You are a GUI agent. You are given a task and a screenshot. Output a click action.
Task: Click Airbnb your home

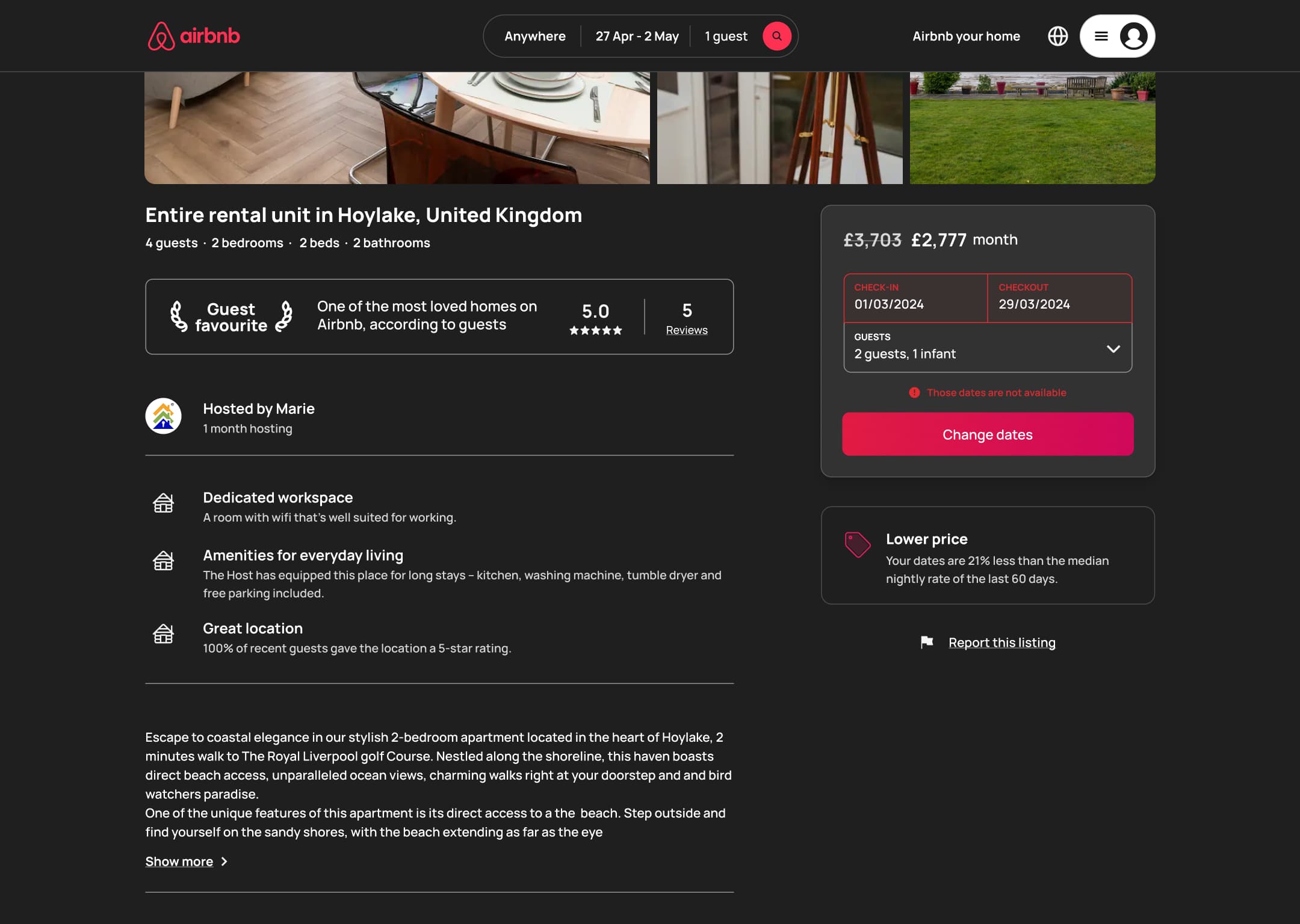pos(966,36)
